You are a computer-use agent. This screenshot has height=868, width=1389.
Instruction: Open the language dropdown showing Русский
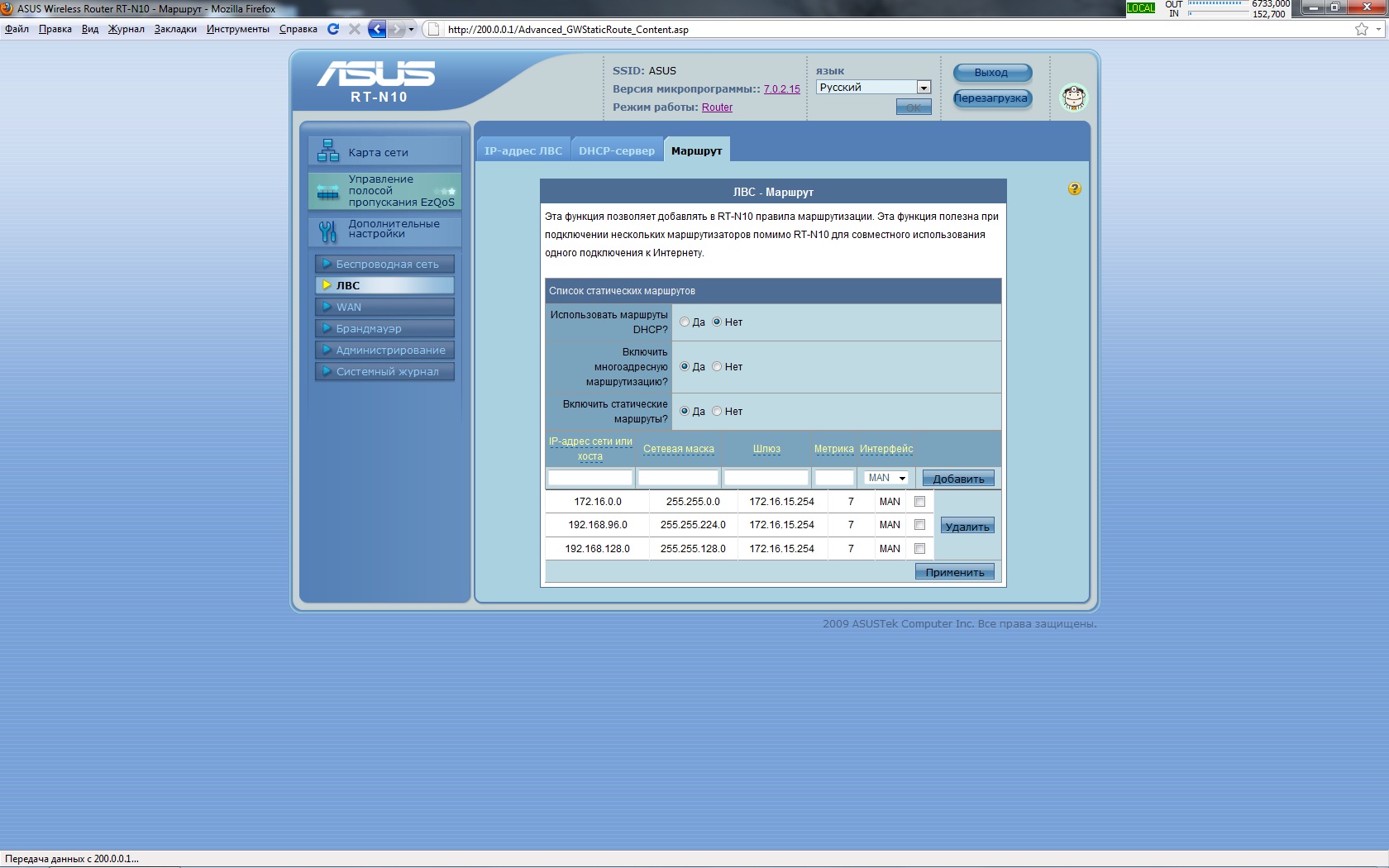(873, 87)
